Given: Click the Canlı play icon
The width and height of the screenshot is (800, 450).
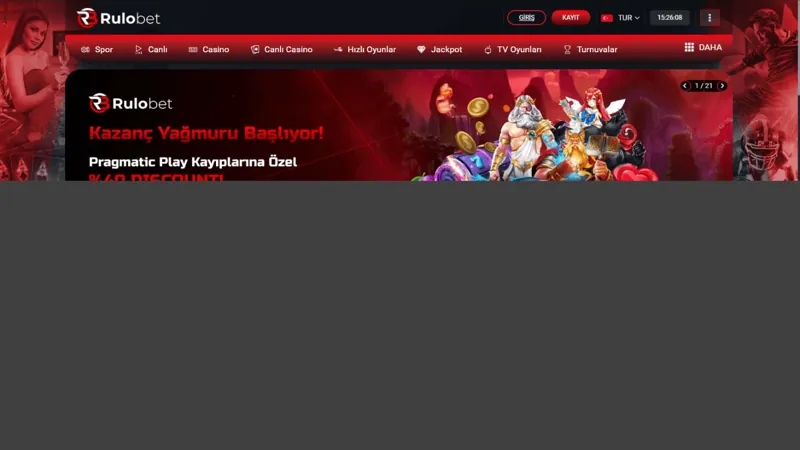Looking at the screenshot, I should click(138, 49).
